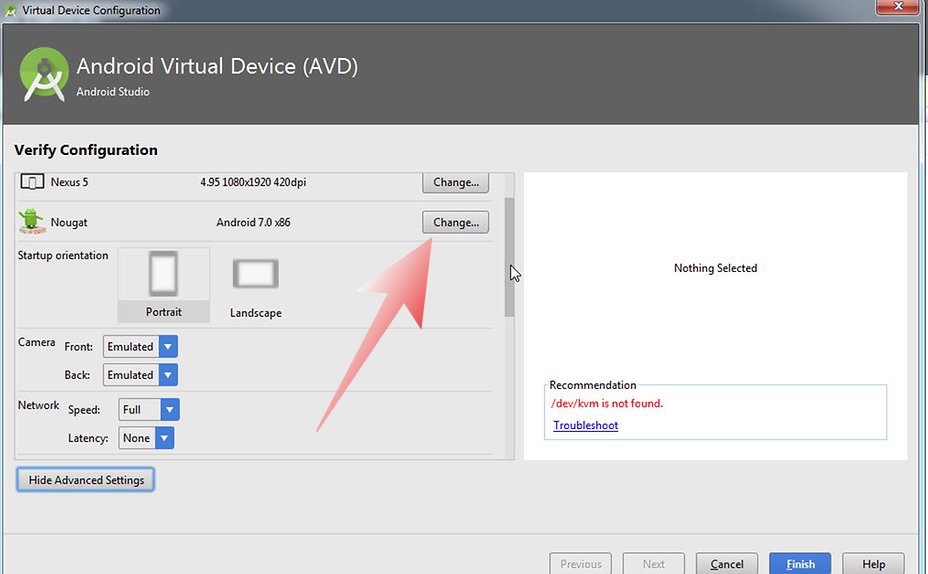Click the Nexus 5 device icon

[32, 182]
